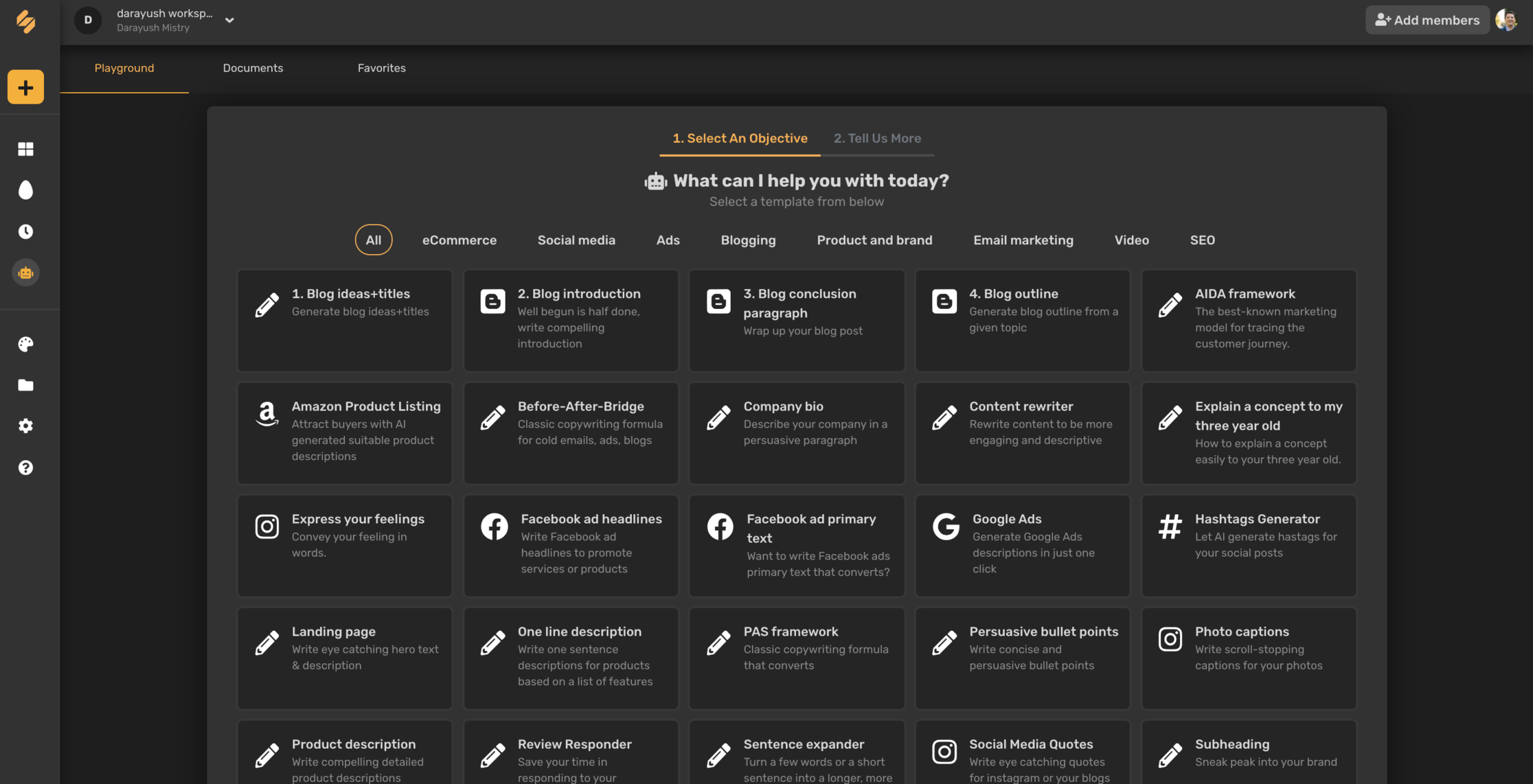
Task: Select the Email marketing category
Action: (1023, 240)
